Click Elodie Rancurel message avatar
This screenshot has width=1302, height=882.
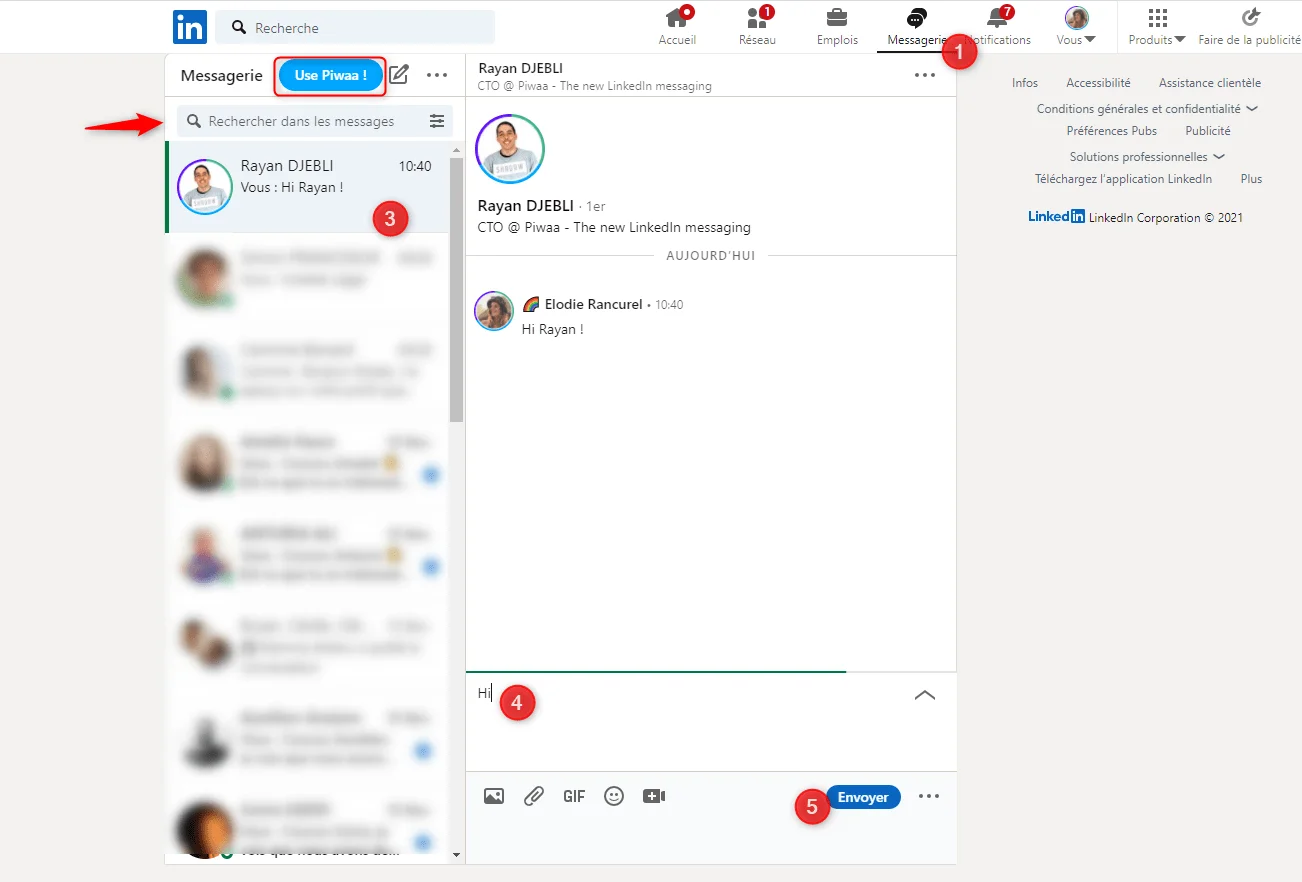(494, 311)
